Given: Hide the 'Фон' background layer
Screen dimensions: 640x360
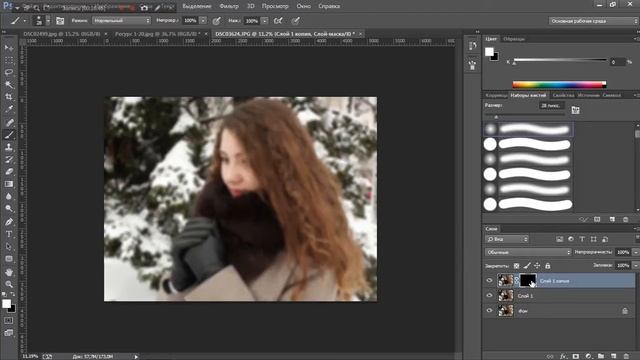Looking at the screenshot, I should point(489,311).
